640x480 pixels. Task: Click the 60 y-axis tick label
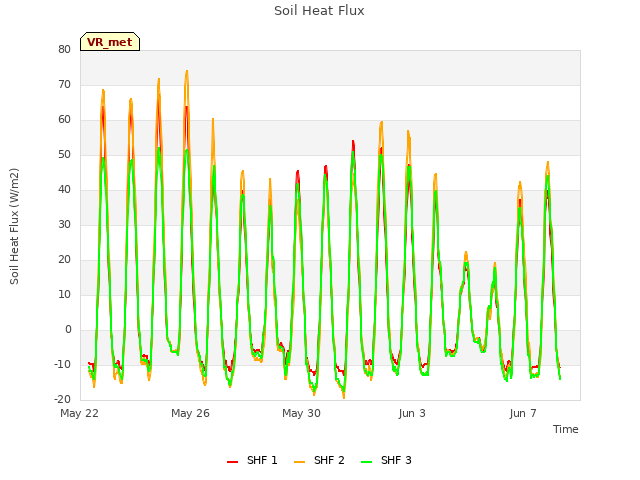pyautogui.click(x=64, y=120)
